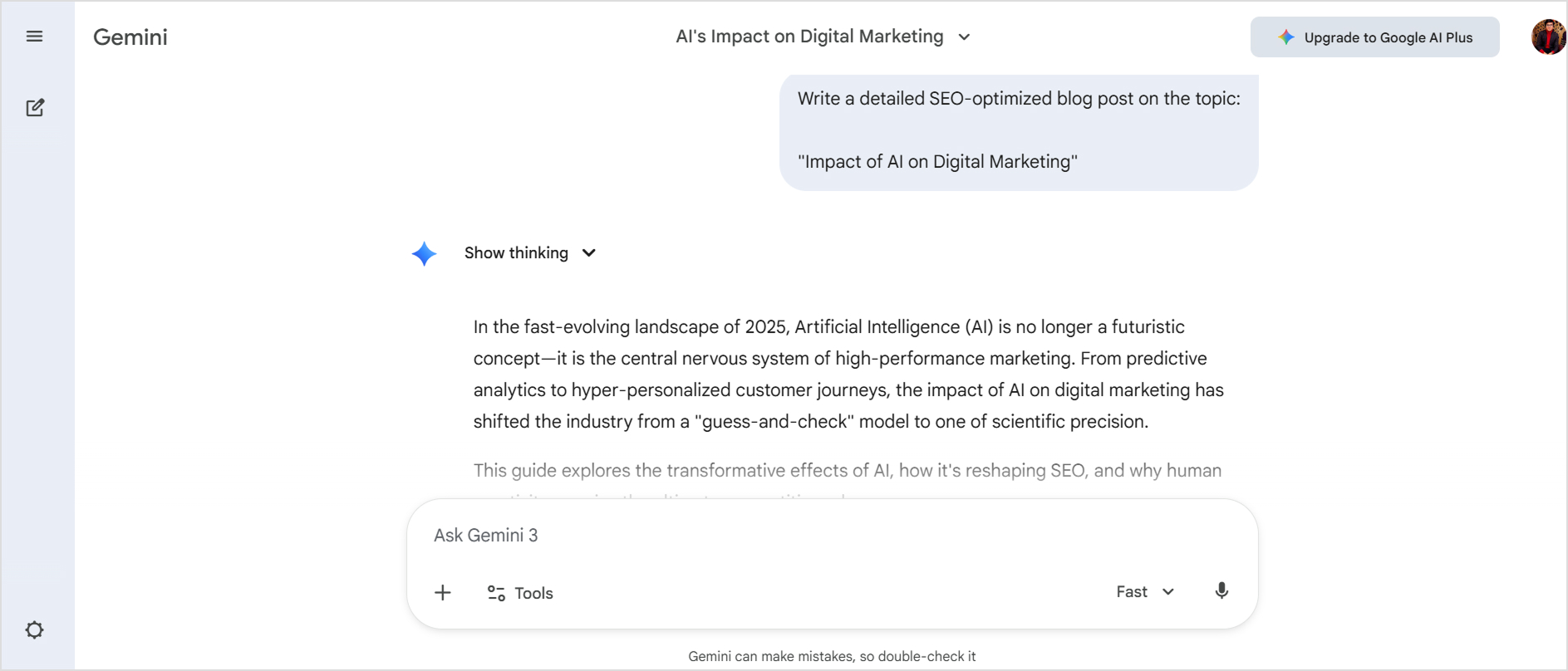Open the hamburger main menu

click(34, 37)
